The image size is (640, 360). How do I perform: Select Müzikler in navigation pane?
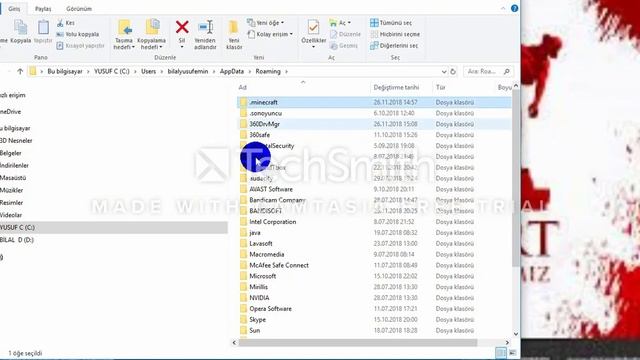(11, 190)
